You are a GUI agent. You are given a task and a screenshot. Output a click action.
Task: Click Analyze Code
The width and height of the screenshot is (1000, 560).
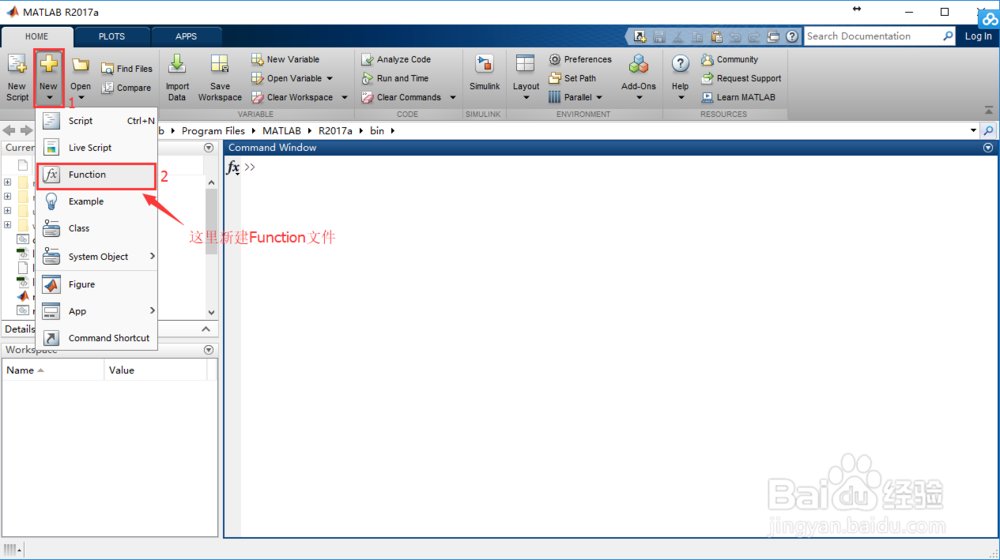[x=396, y=59]
